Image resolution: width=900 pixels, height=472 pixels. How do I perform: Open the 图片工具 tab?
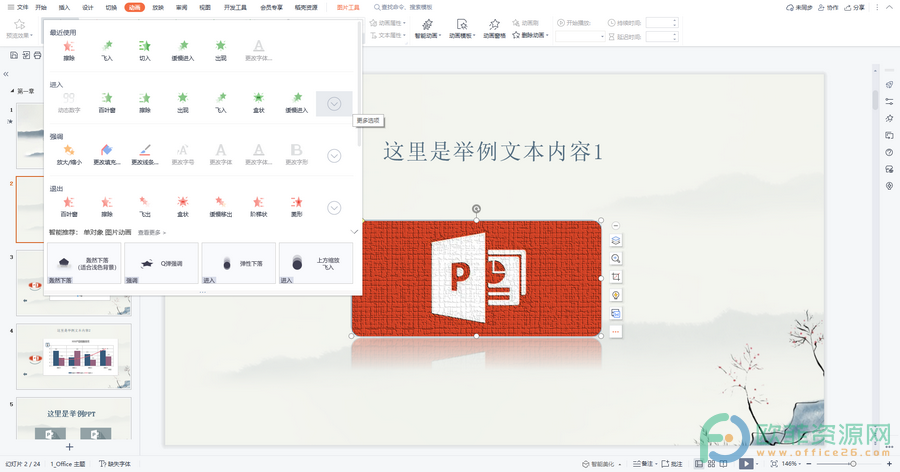click(348, 7)
